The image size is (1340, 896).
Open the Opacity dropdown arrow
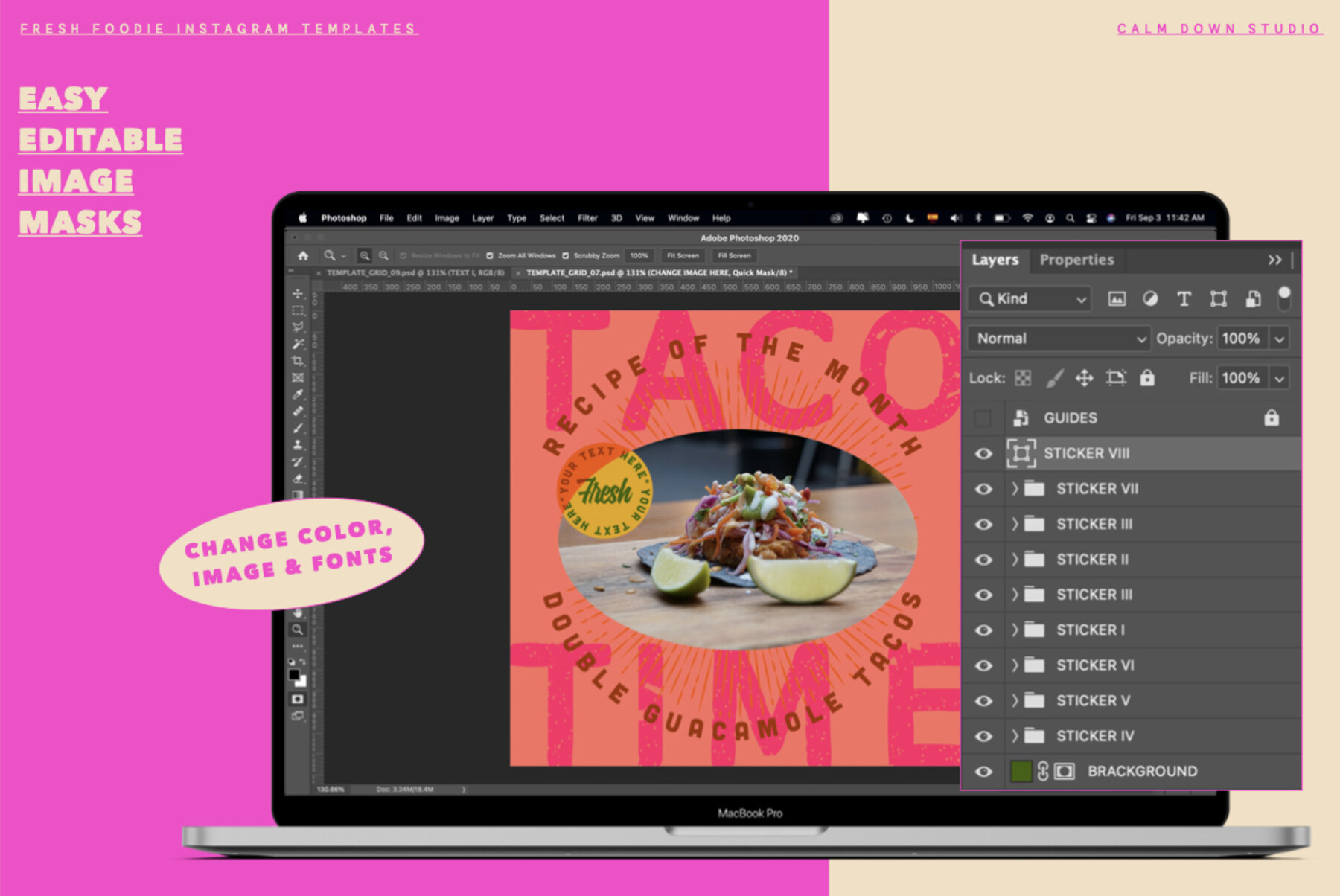pos(1279,339)
